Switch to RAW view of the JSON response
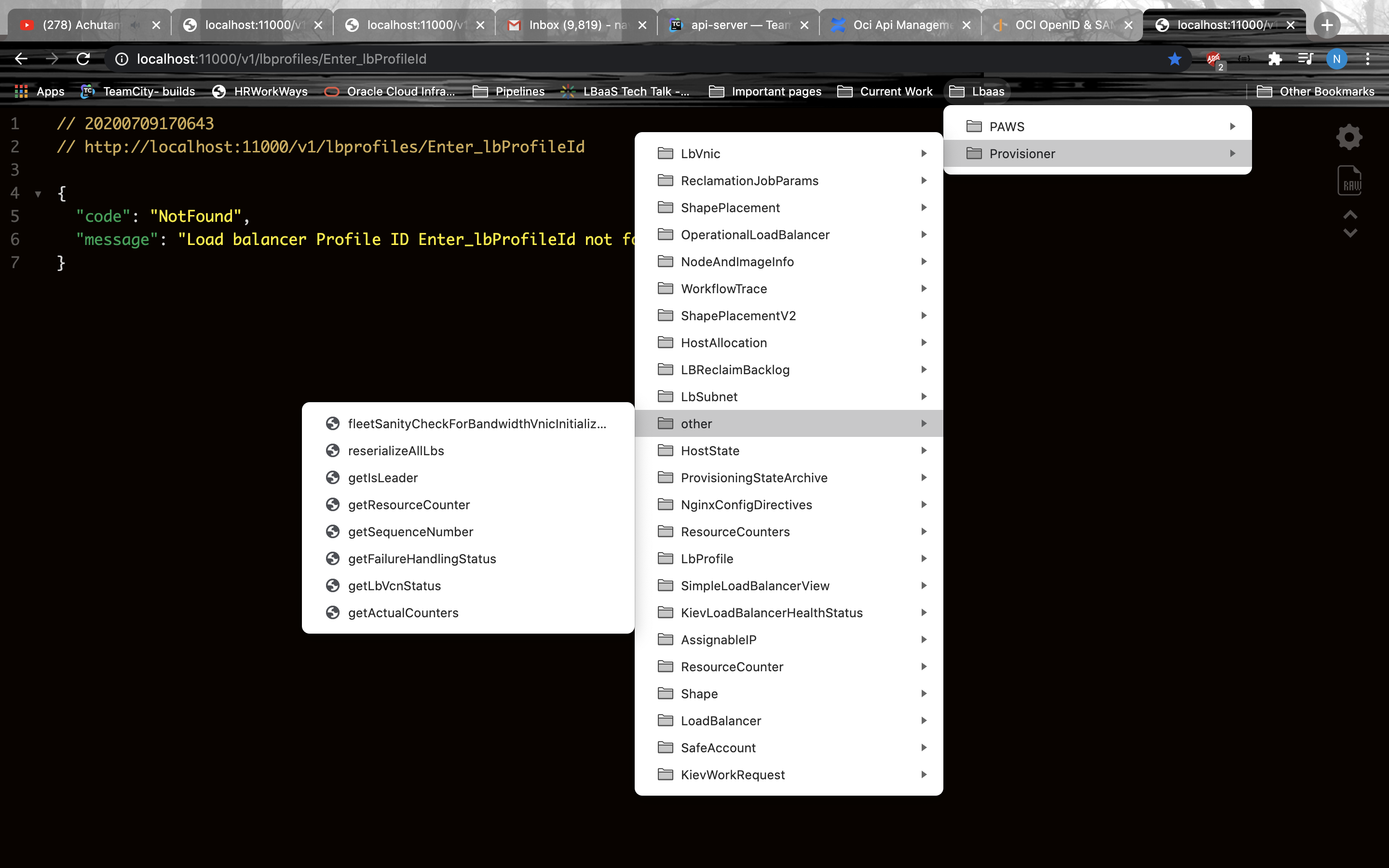The width and height of the screenshot is (1389, 868). point(1348,180)
